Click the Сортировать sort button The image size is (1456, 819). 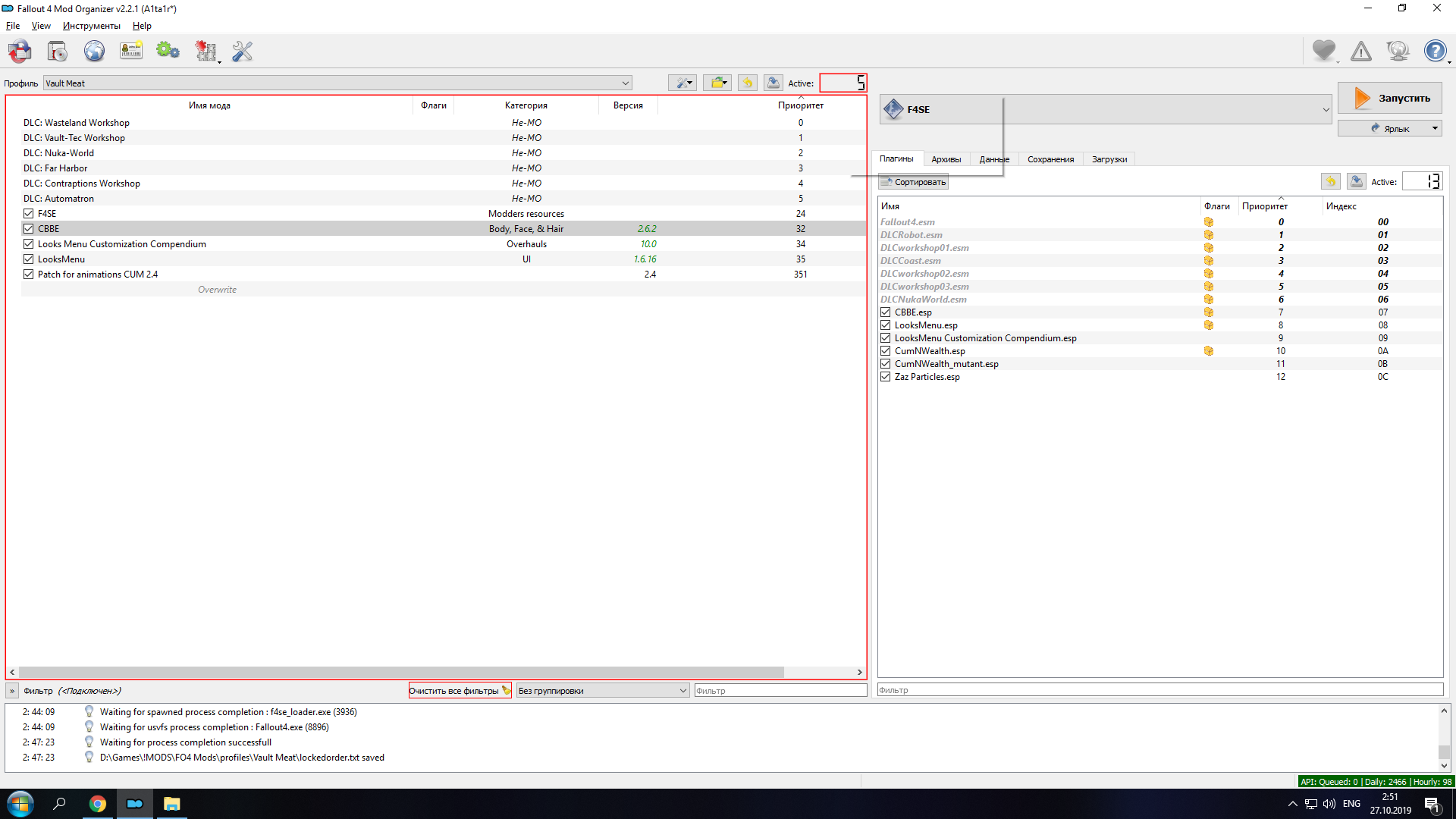tap(914, 182)
